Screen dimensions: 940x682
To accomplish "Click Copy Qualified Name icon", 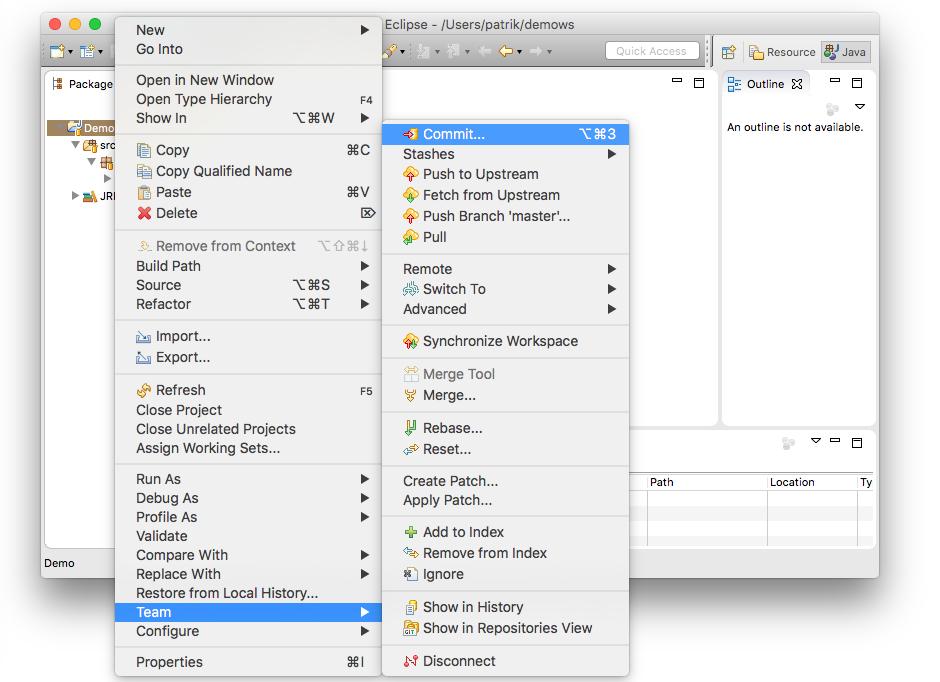I will [144, 171].
